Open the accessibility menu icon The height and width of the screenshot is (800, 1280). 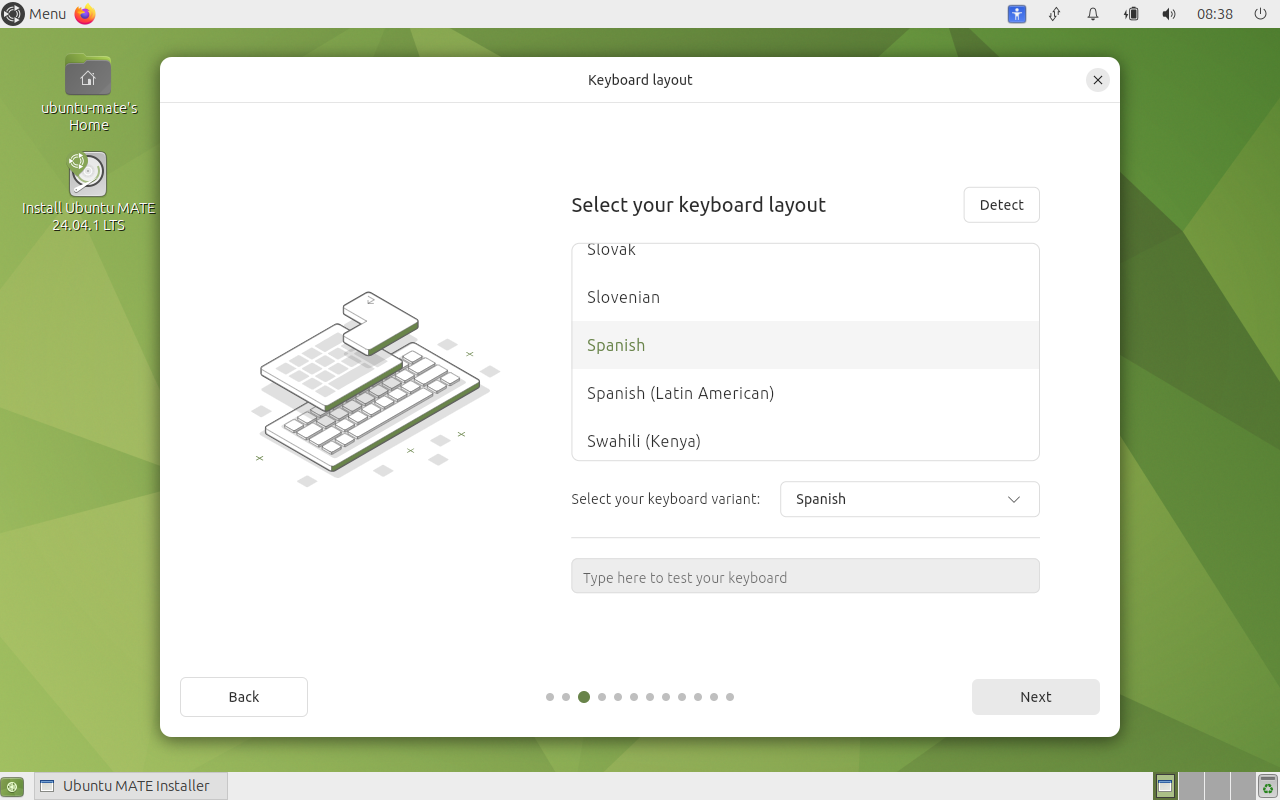pyautogui.click(x=1016, y=14)
